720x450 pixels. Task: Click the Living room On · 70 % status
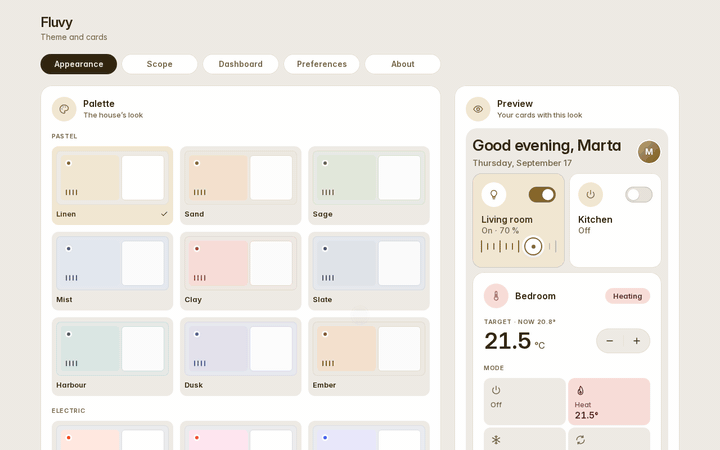[x=500, y=231]
